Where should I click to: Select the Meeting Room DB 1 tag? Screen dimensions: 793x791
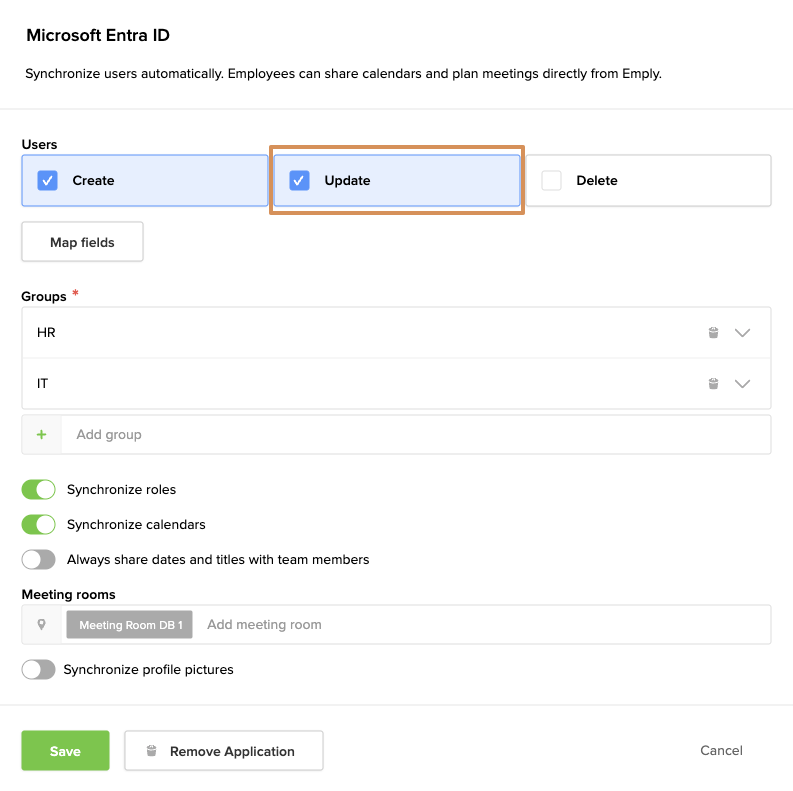point(130,625)
